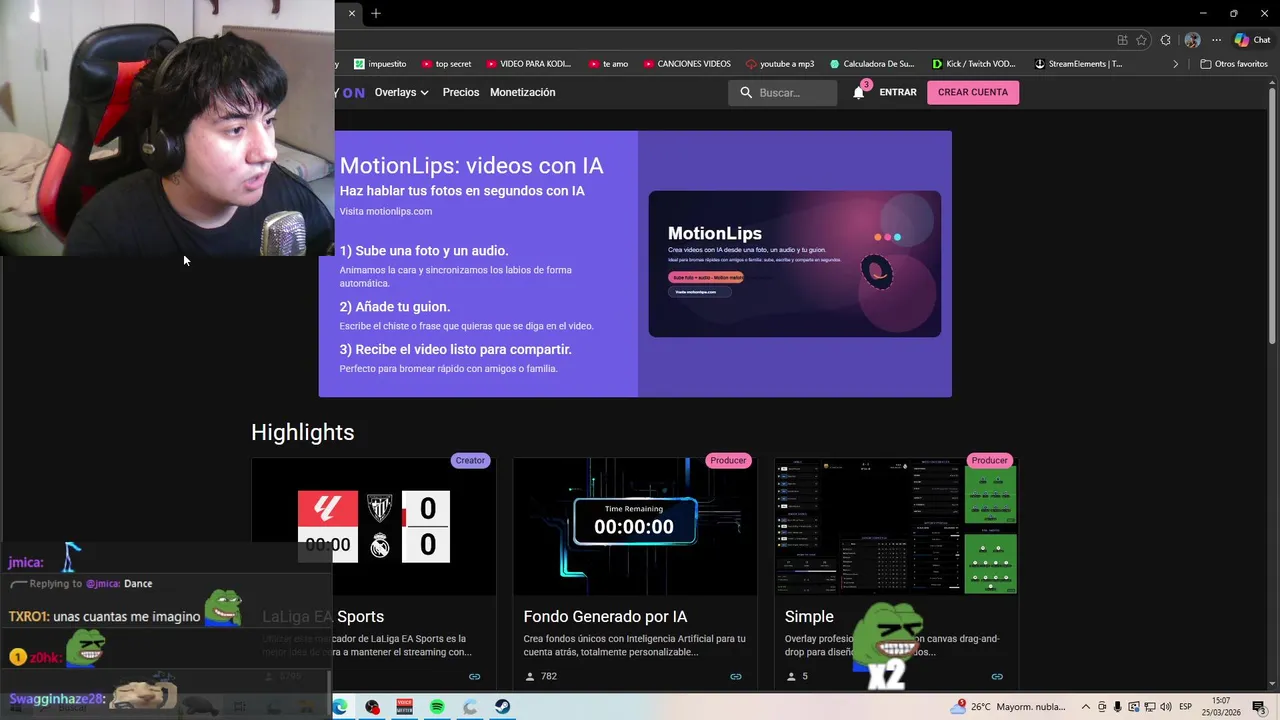Open 'Fondo Generado por IA' title
The width and height of the screenshot is (1280, 720).
(x=605, y=617)
